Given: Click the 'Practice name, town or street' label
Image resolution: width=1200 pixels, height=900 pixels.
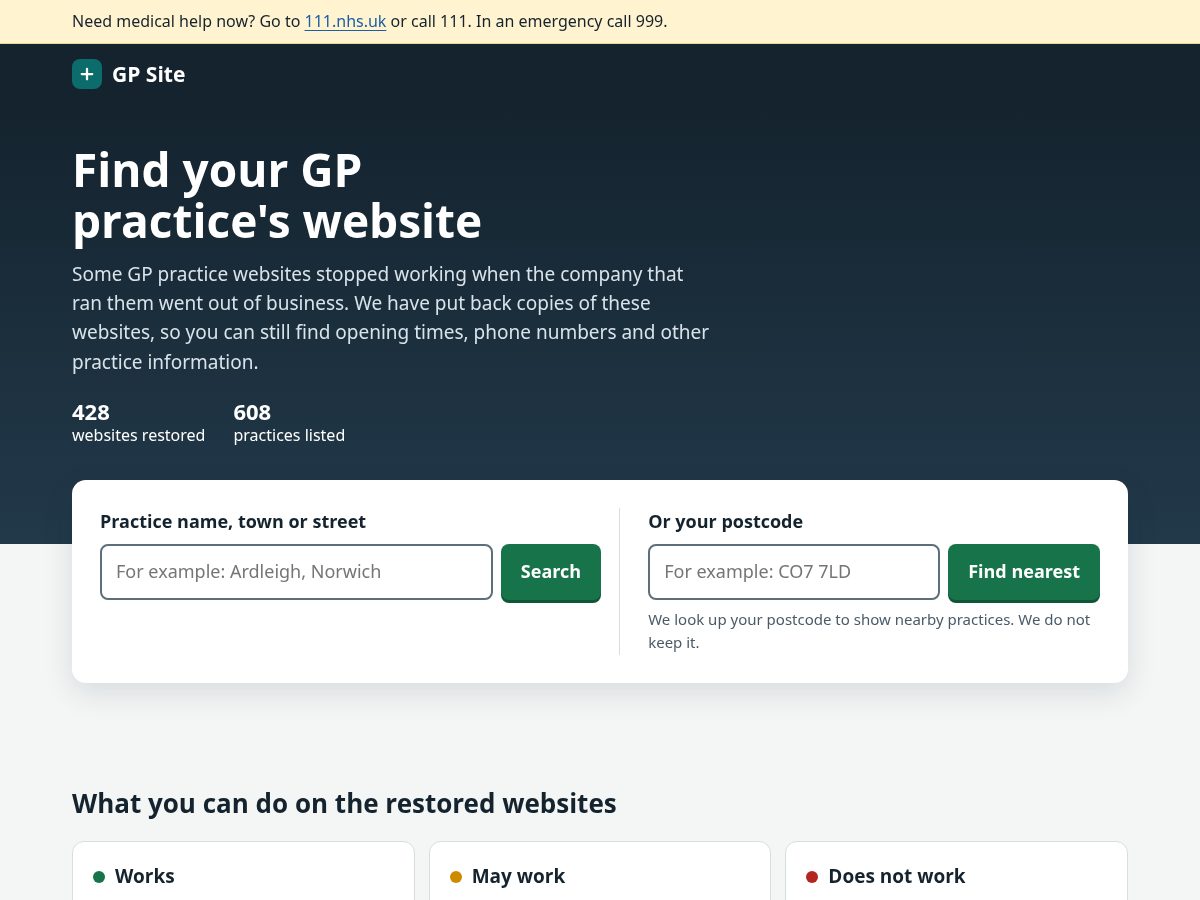Looking at the screenshot, I should tap(233, 521).
